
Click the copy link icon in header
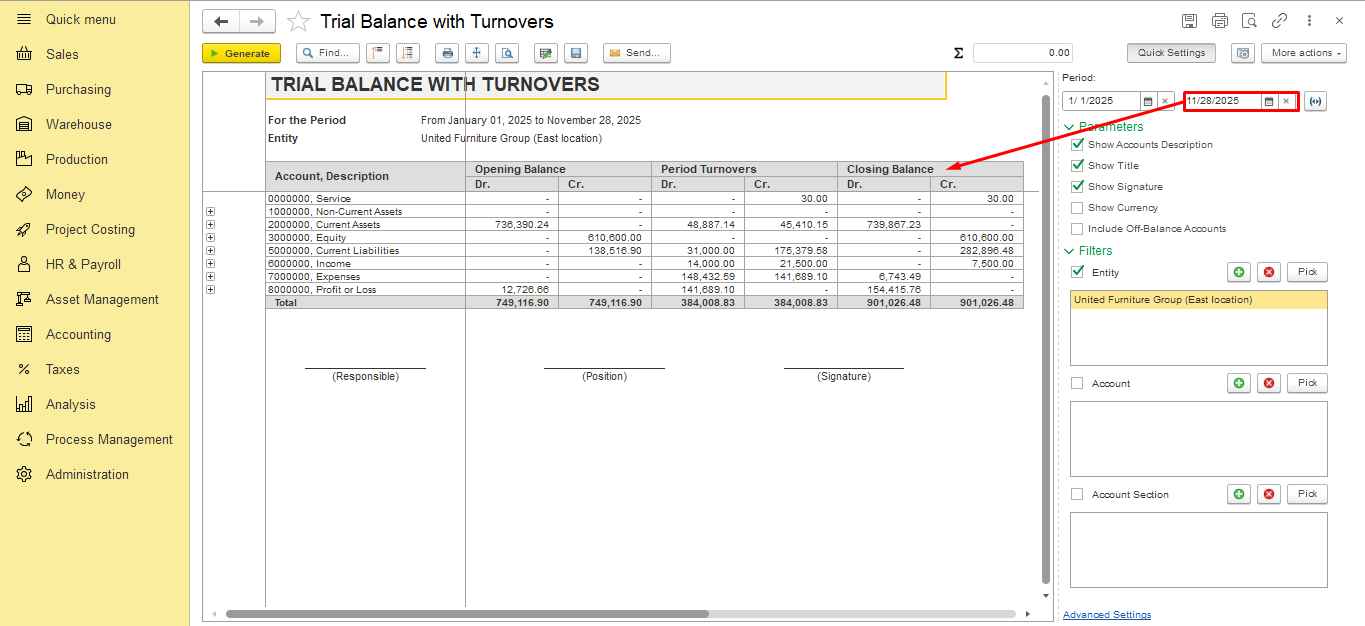[x=1279, y=21]
